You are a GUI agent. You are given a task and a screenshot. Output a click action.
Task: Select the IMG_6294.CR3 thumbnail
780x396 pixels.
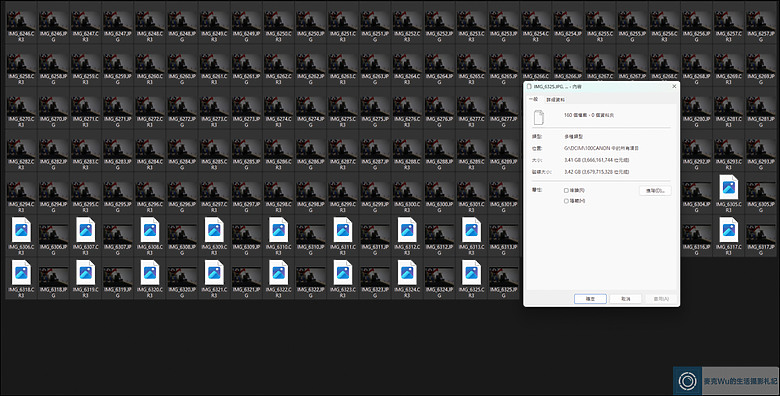point(21,192)
